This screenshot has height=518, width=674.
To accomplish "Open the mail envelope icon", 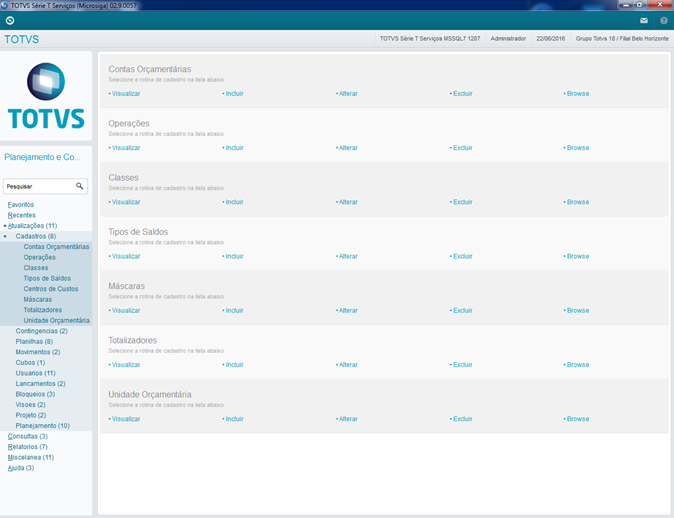I will pos(643,20).
